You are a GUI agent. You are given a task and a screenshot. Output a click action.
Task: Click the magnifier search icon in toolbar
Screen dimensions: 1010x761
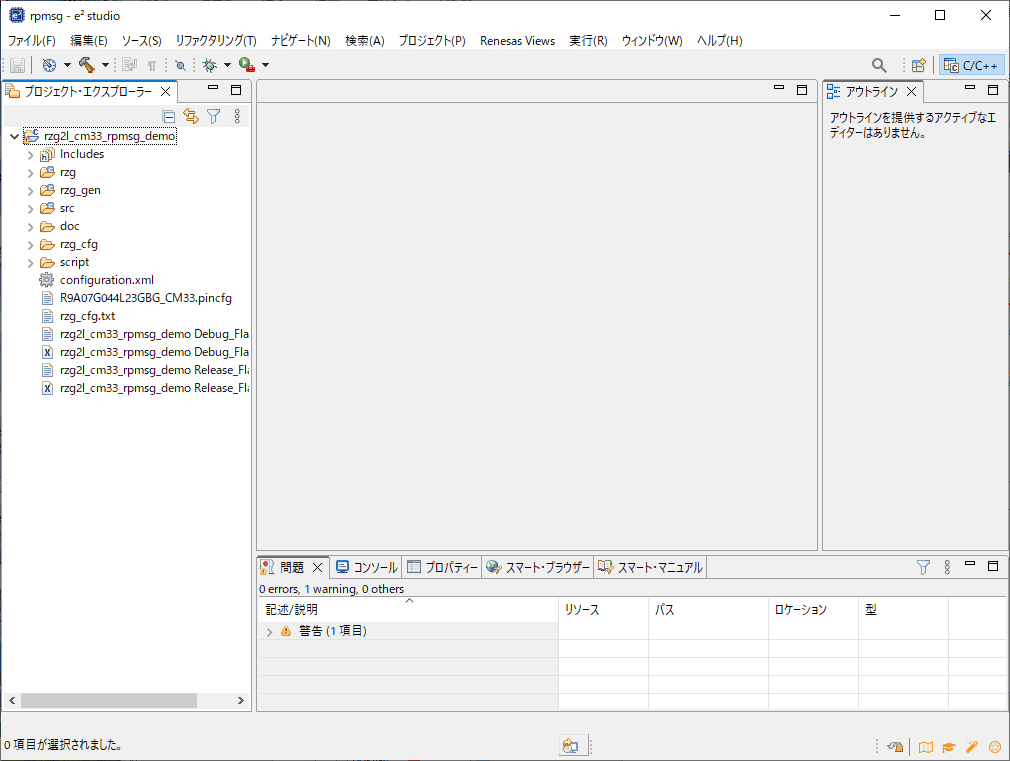pos(879,65)
